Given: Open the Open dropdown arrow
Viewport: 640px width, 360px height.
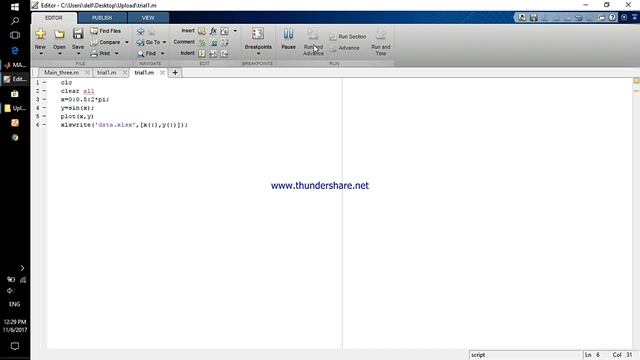Looking at the screenshot, I should click(59, 53).
